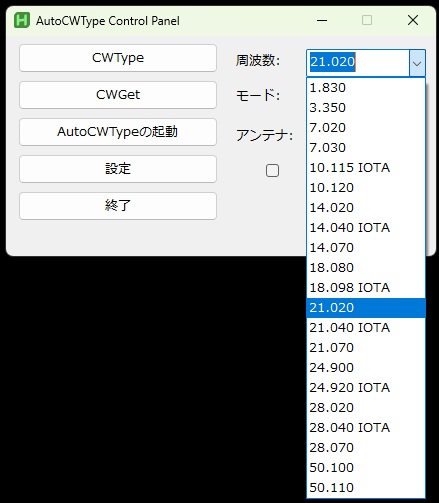The width and height of the screenshot is (439, 503).
Task: Choose the 7.030 frequency entry
Action: [366, 148]
